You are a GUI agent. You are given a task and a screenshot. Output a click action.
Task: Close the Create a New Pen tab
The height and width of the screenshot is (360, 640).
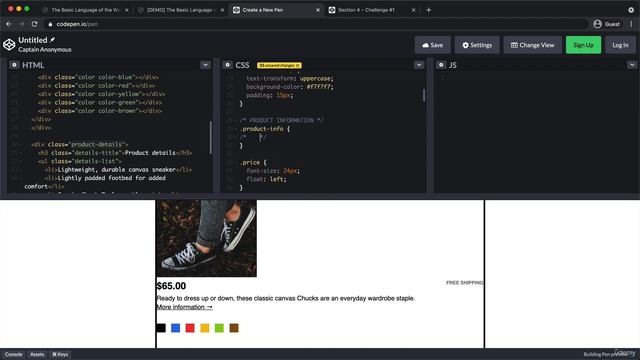[x=318, y=10]
